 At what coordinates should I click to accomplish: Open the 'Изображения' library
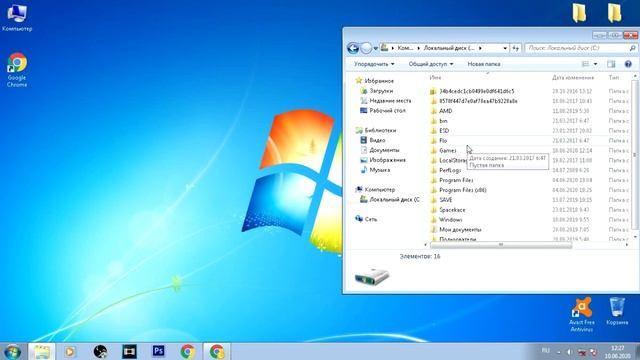tap(383, 160)
